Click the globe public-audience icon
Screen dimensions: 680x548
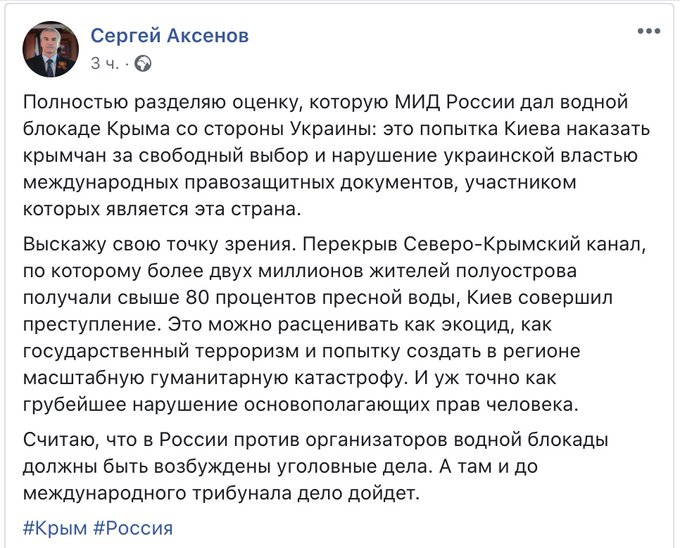[x=143, y=64]
